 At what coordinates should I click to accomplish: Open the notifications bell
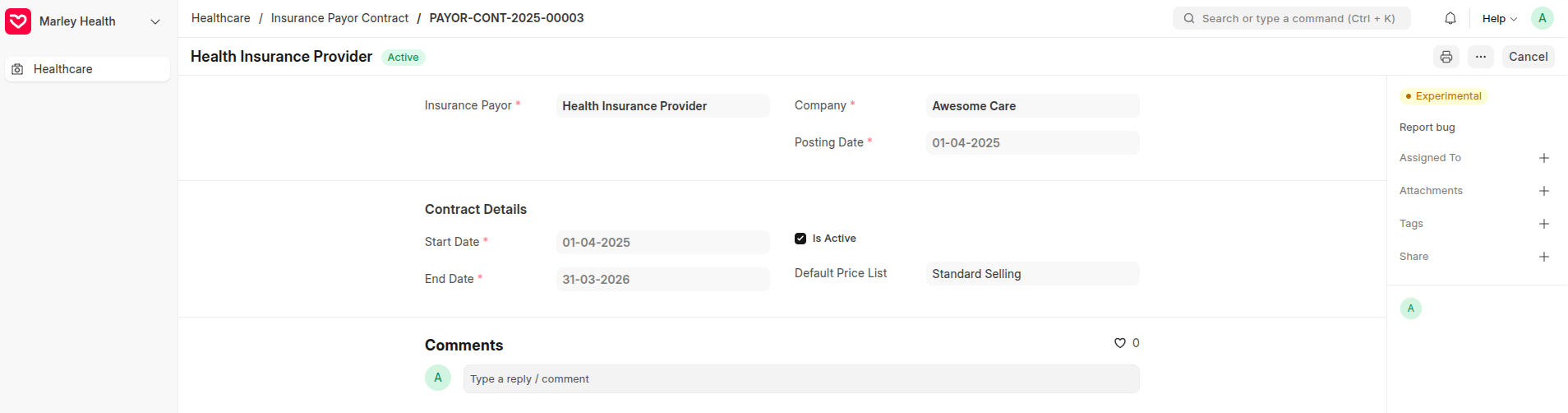point(1450,18)
